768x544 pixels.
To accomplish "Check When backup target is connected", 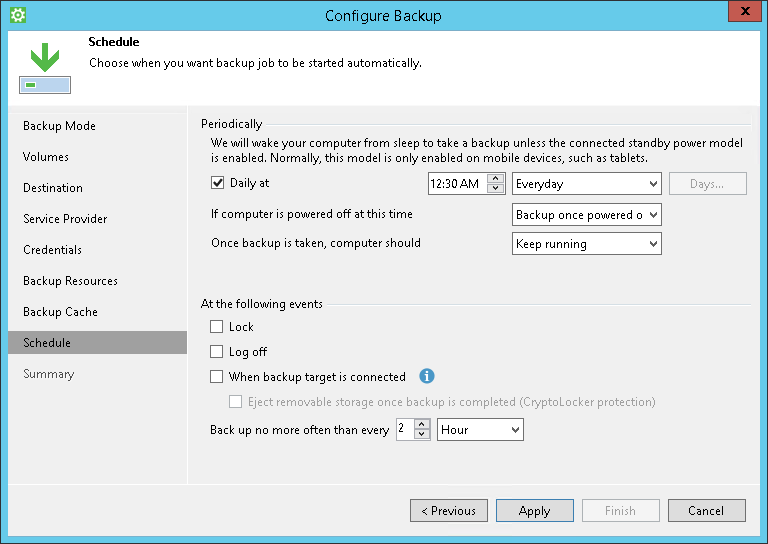I will tap(217, 377).
